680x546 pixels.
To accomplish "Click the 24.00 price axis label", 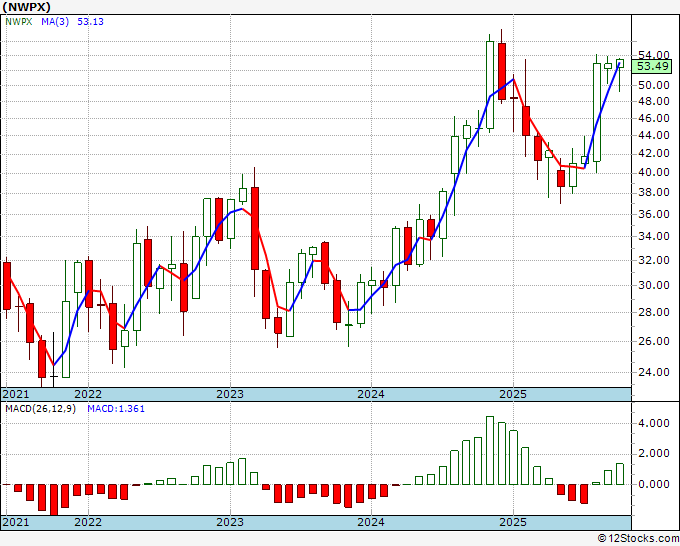I will click(x=654, y=372).
